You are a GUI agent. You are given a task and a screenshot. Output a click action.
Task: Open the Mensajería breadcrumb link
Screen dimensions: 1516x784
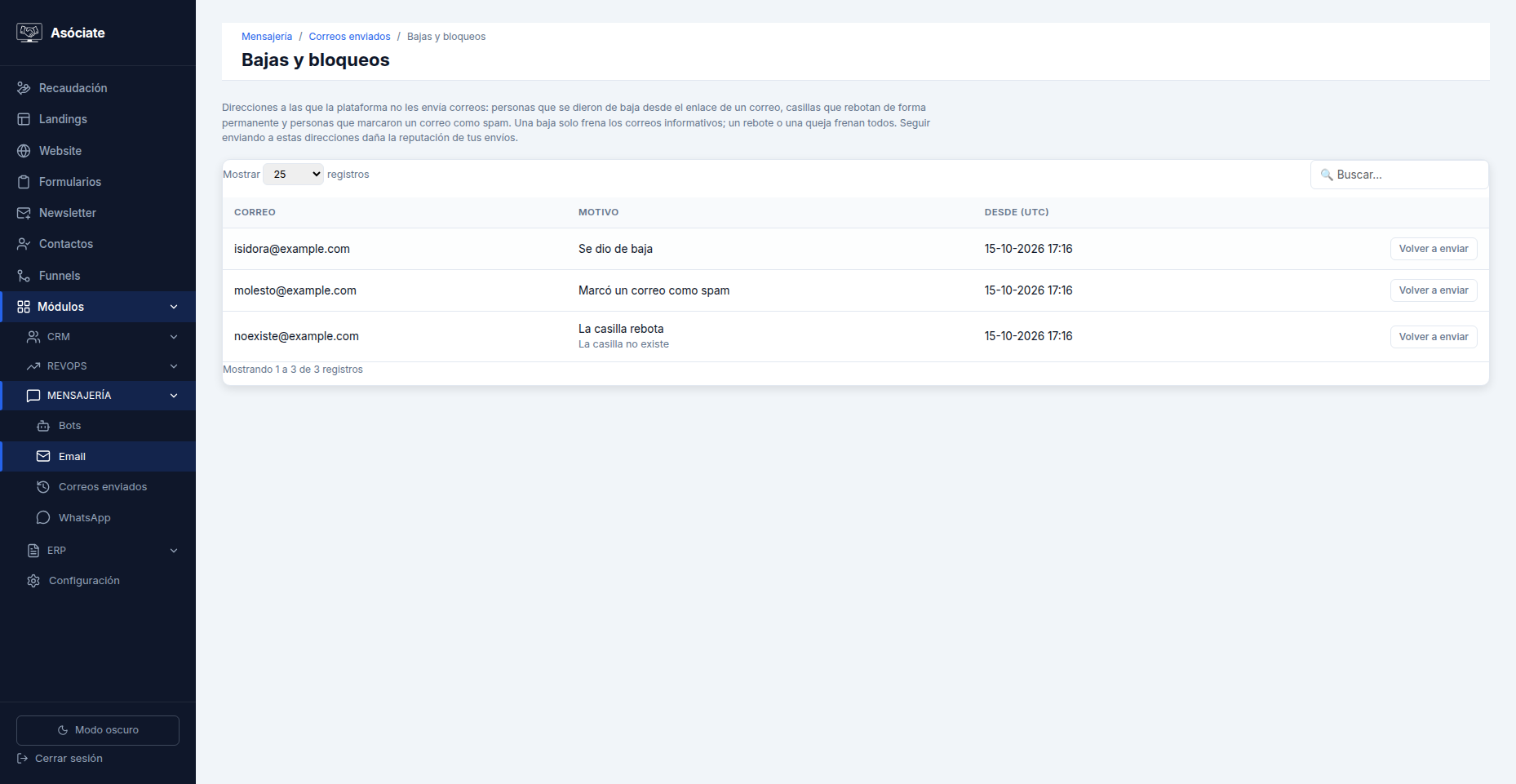[267, 37]
